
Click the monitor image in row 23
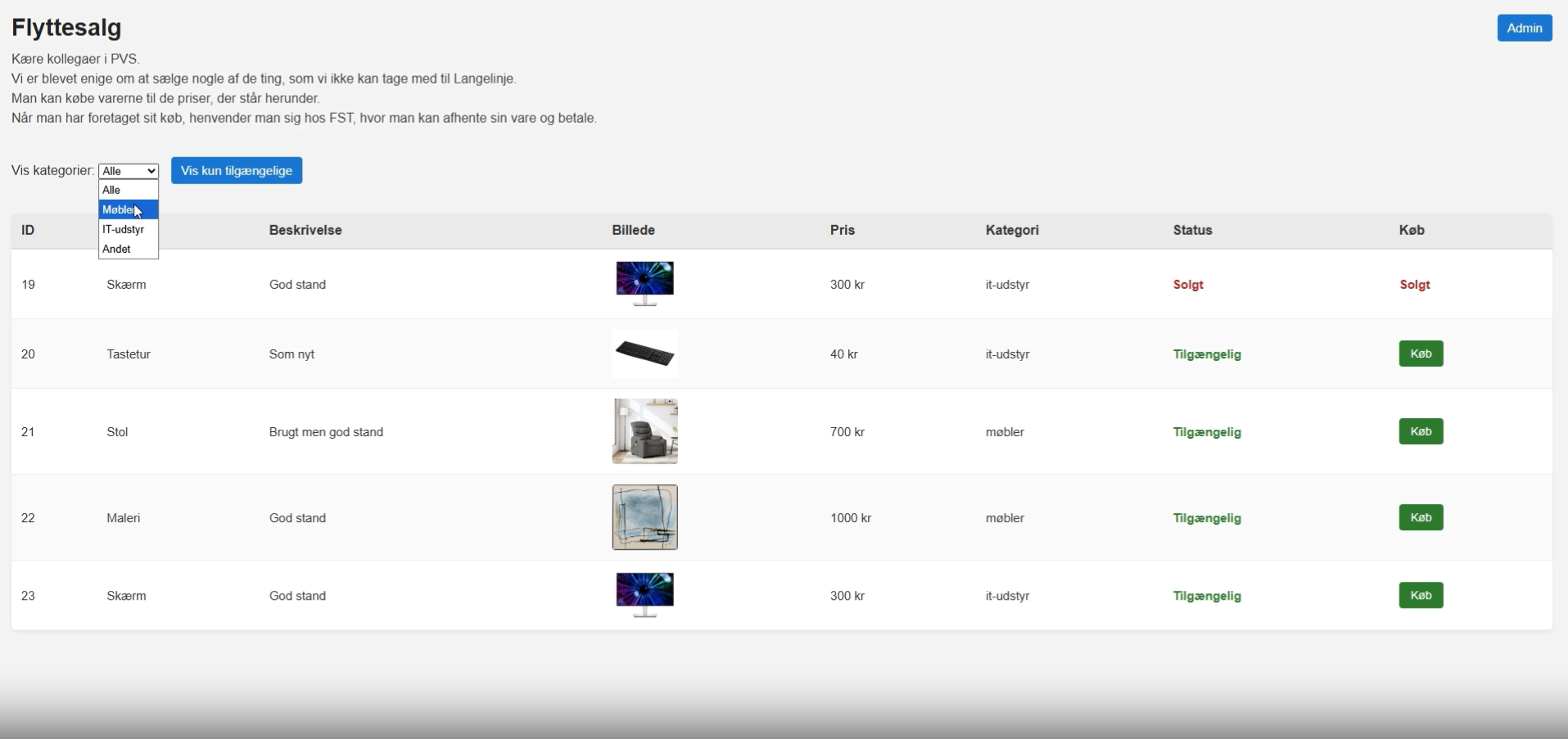tap(644, 595)
